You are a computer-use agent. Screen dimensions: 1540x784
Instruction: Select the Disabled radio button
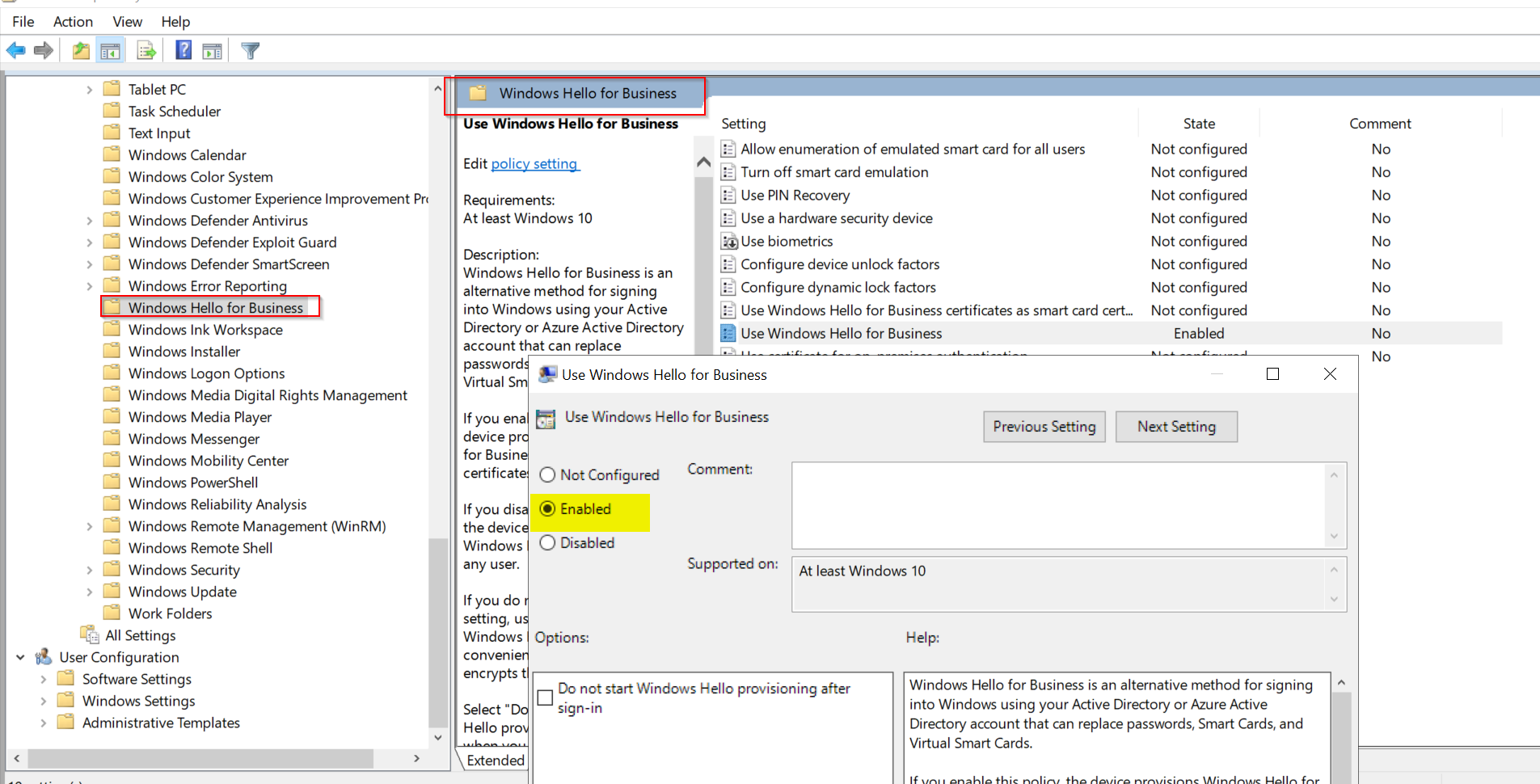[x=547, y=542]
